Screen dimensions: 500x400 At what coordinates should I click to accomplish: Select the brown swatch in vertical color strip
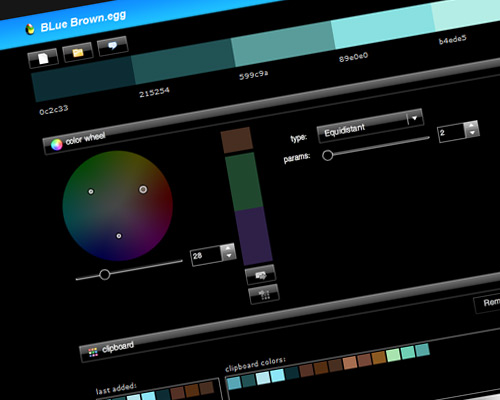(237, 140)
